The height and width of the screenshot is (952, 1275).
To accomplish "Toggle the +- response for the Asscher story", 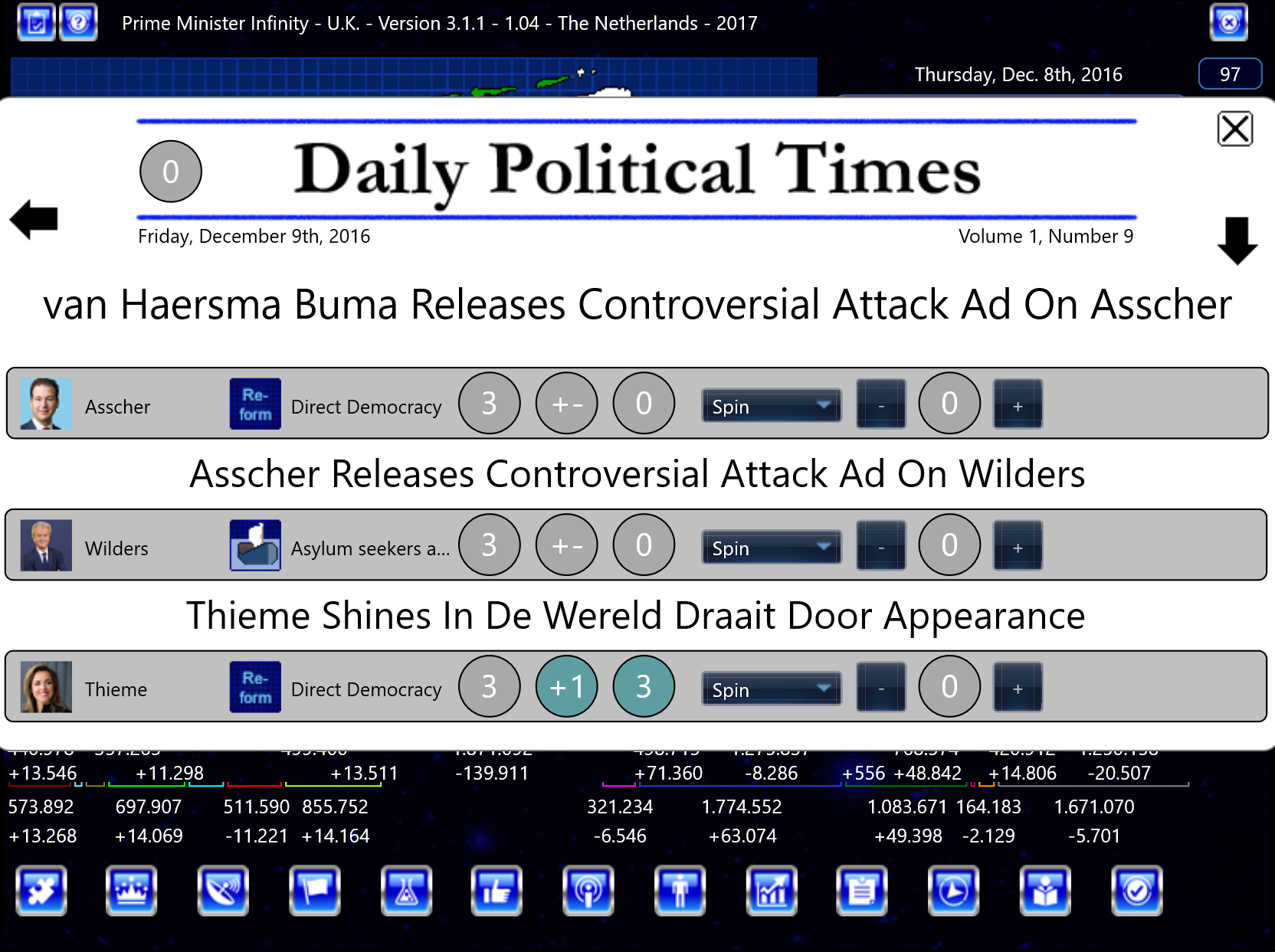I will point(566,403).
